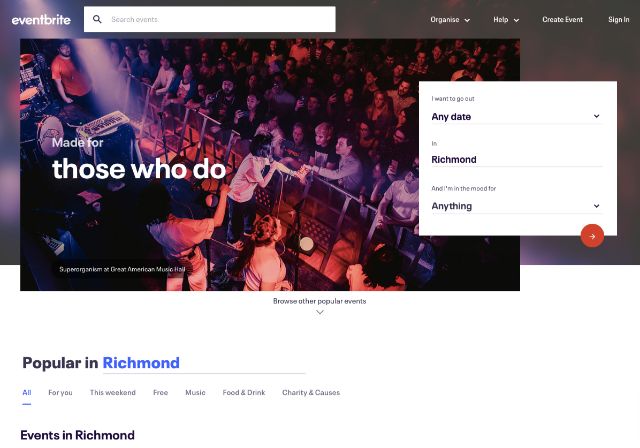Open the Food & Drink tab
The width and height of the screenshot is (640, 448).
click(244, 393)
